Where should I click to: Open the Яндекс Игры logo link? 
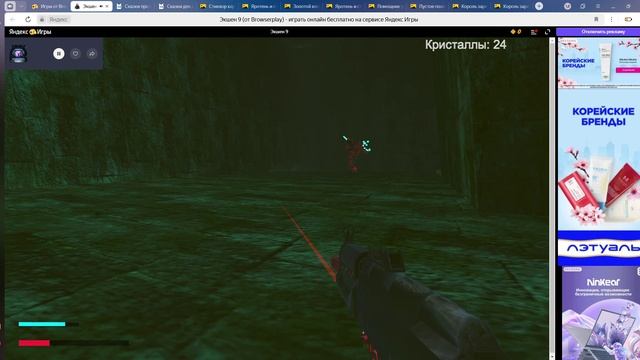[x=30, y=32]
